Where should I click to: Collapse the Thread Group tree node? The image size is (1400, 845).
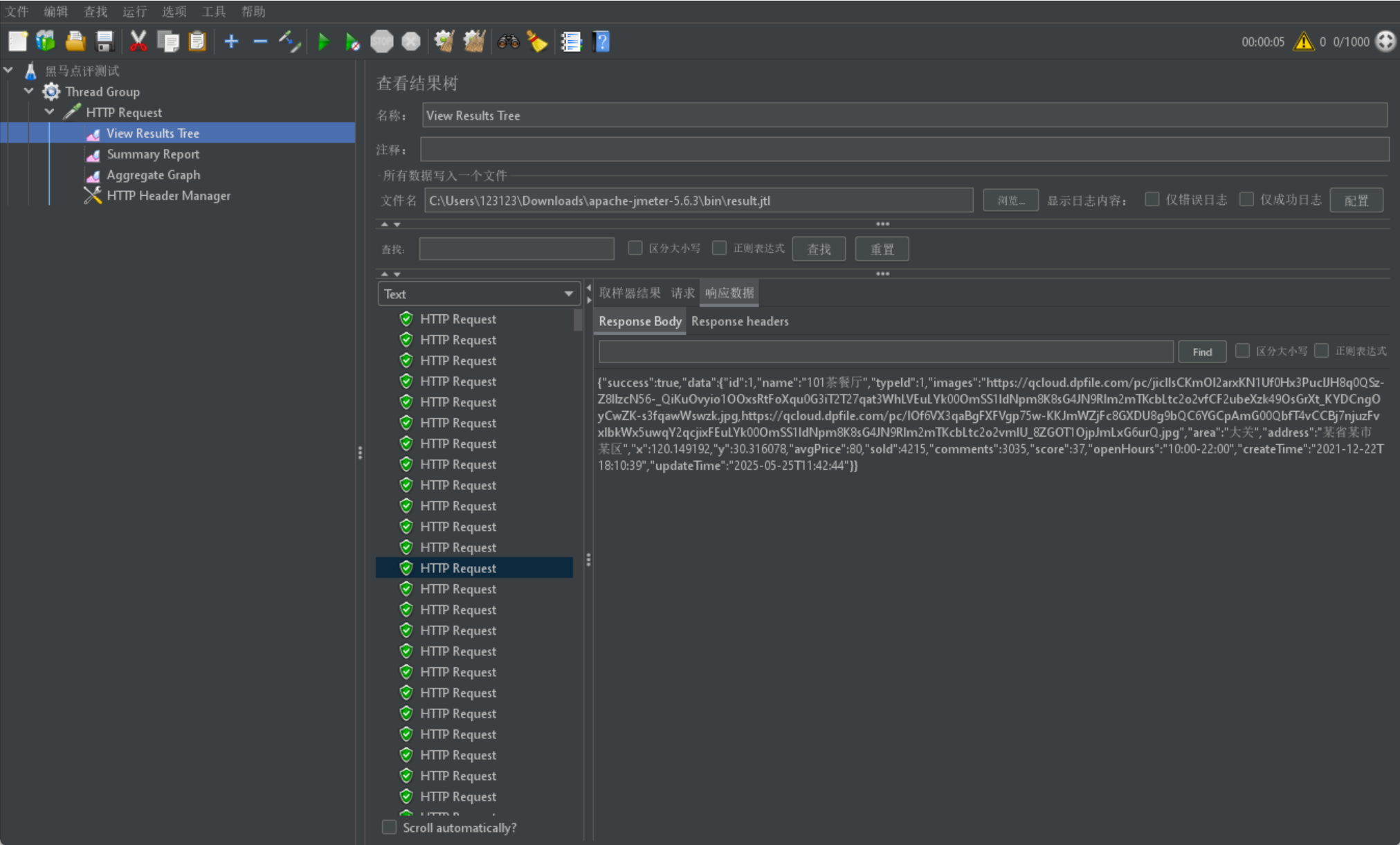coord(29,91)
